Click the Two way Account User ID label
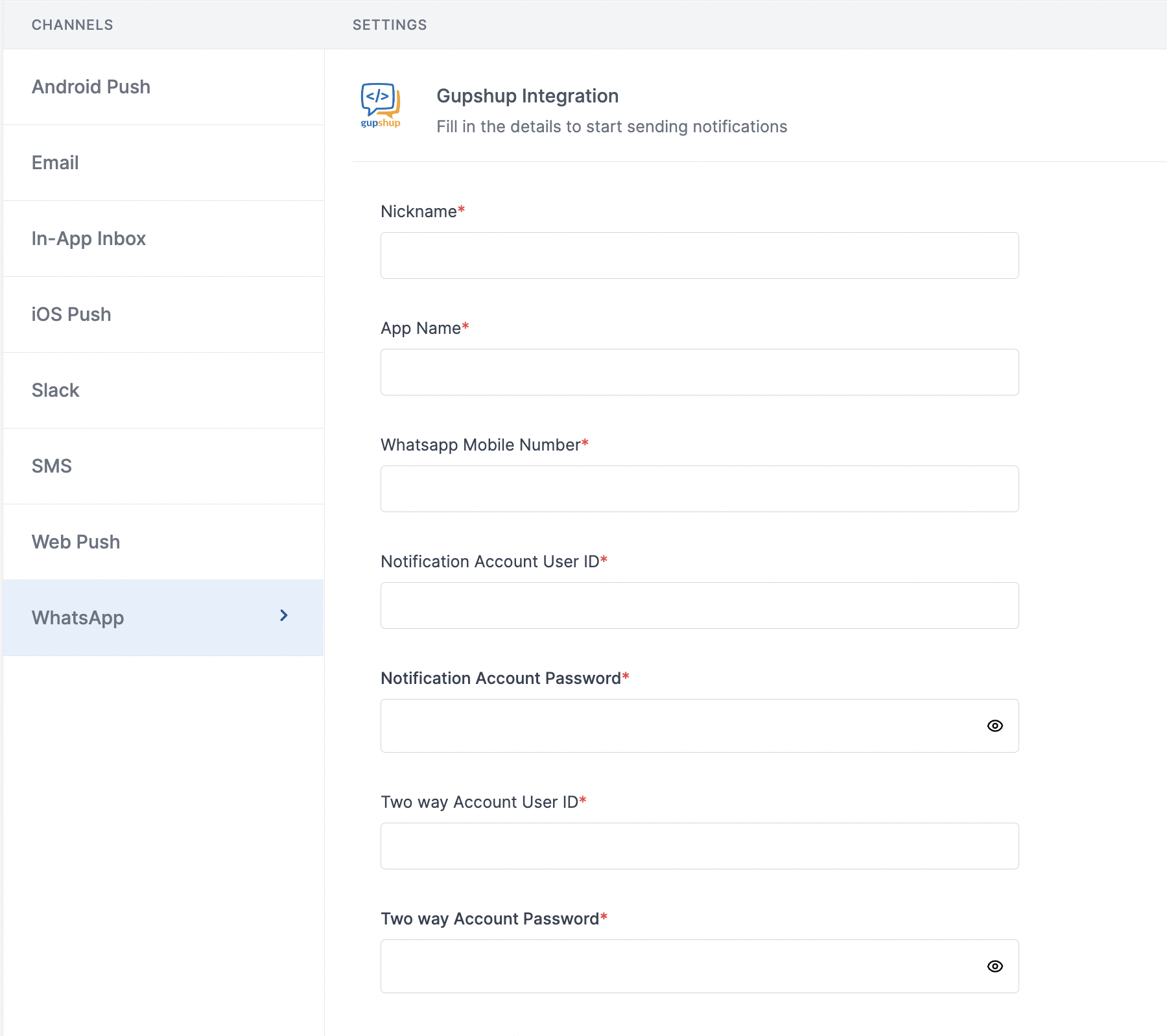 (484, 802)
